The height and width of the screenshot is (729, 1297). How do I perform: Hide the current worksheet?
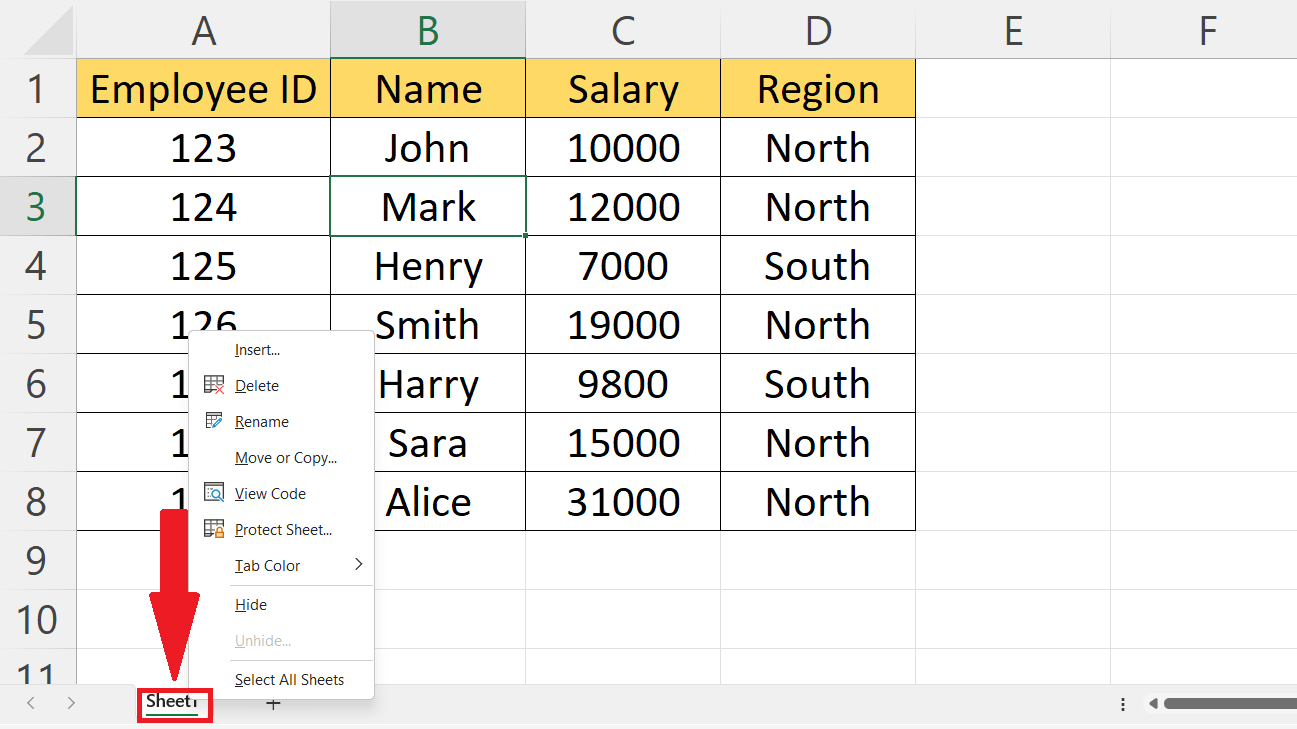pos(250,604)
